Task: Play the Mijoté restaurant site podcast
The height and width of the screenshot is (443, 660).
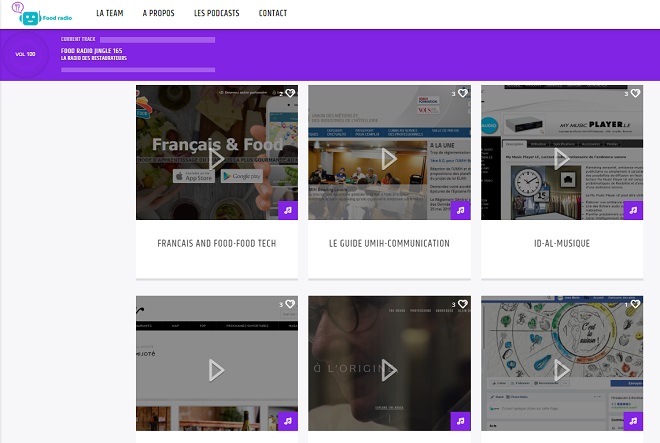Action: [x=217, y=371]
